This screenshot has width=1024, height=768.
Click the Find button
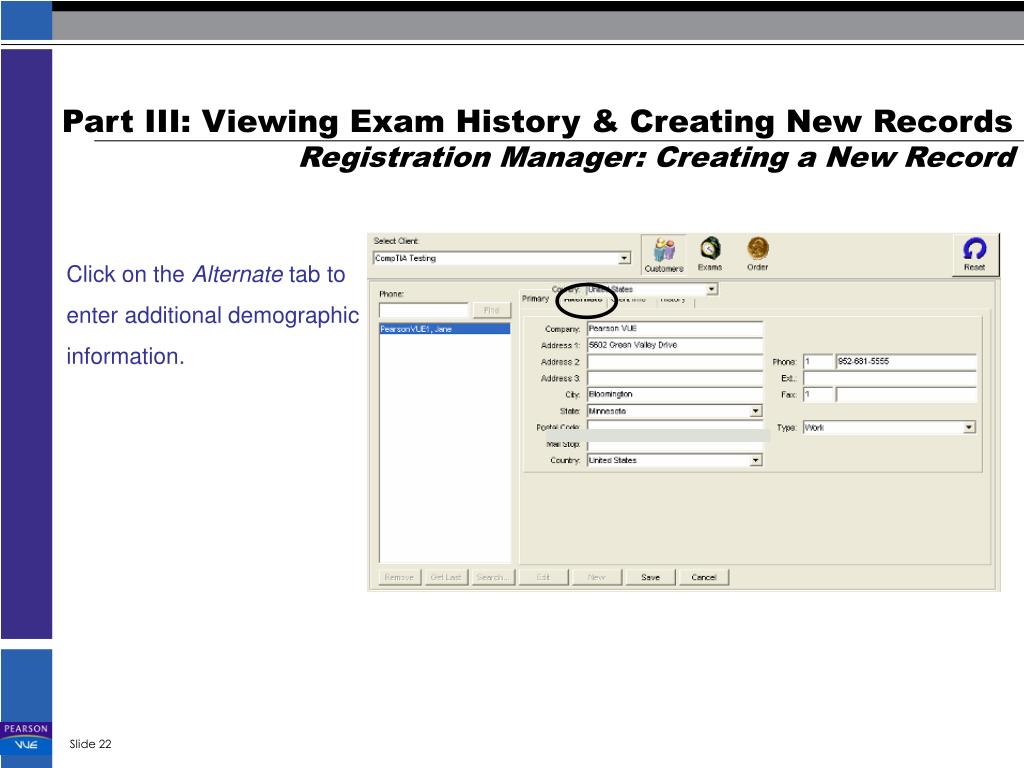tap(492, 310)
